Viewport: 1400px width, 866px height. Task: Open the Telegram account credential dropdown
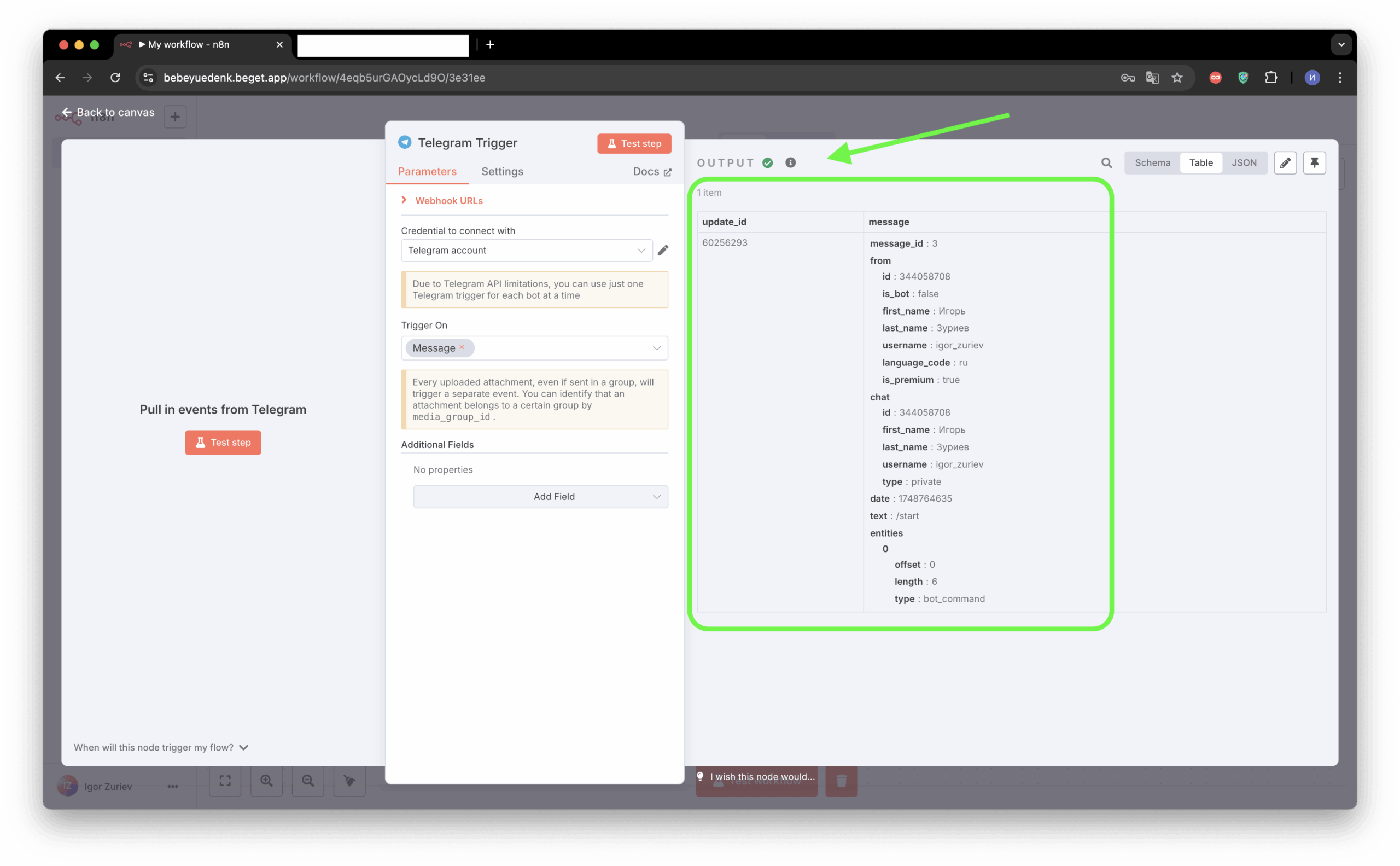click(x=526, y=251)
